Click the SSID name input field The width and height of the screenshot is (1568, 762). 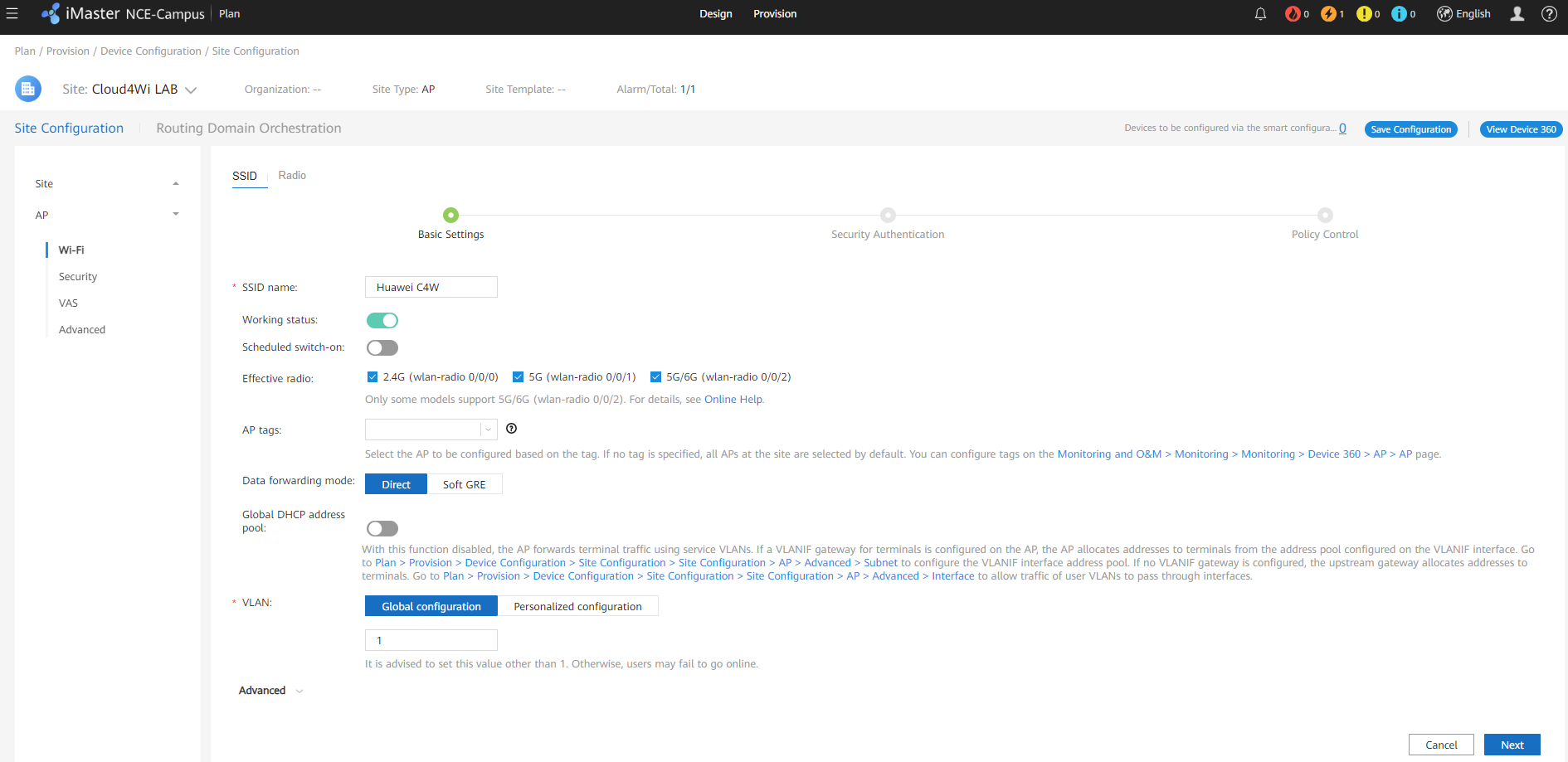(431, 287)
